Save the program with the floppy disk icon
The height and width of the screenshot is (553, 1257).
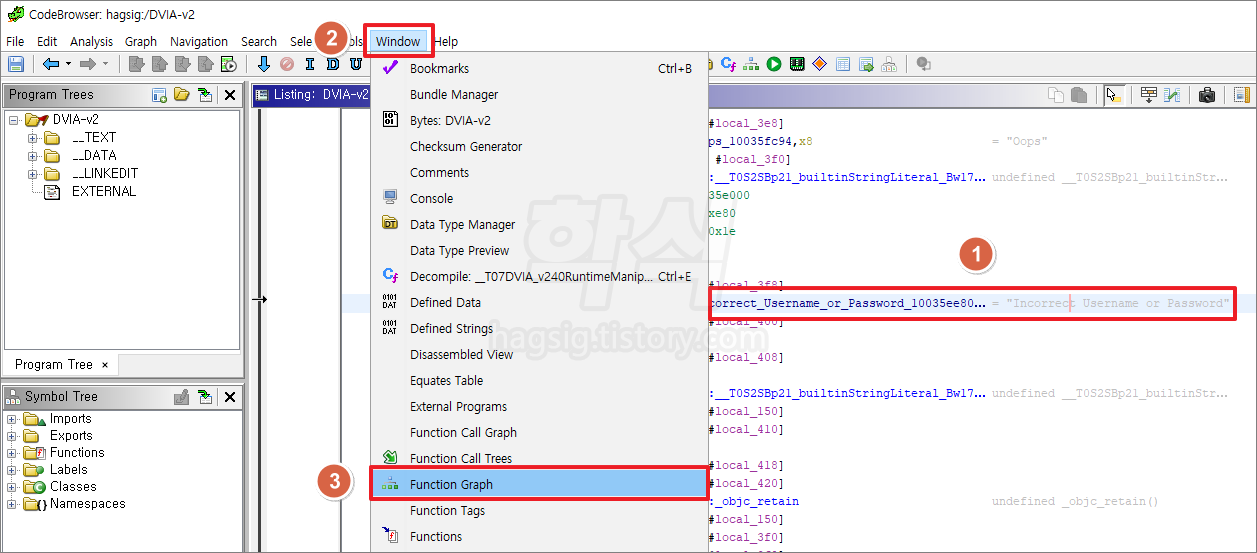tap(16, 64)
